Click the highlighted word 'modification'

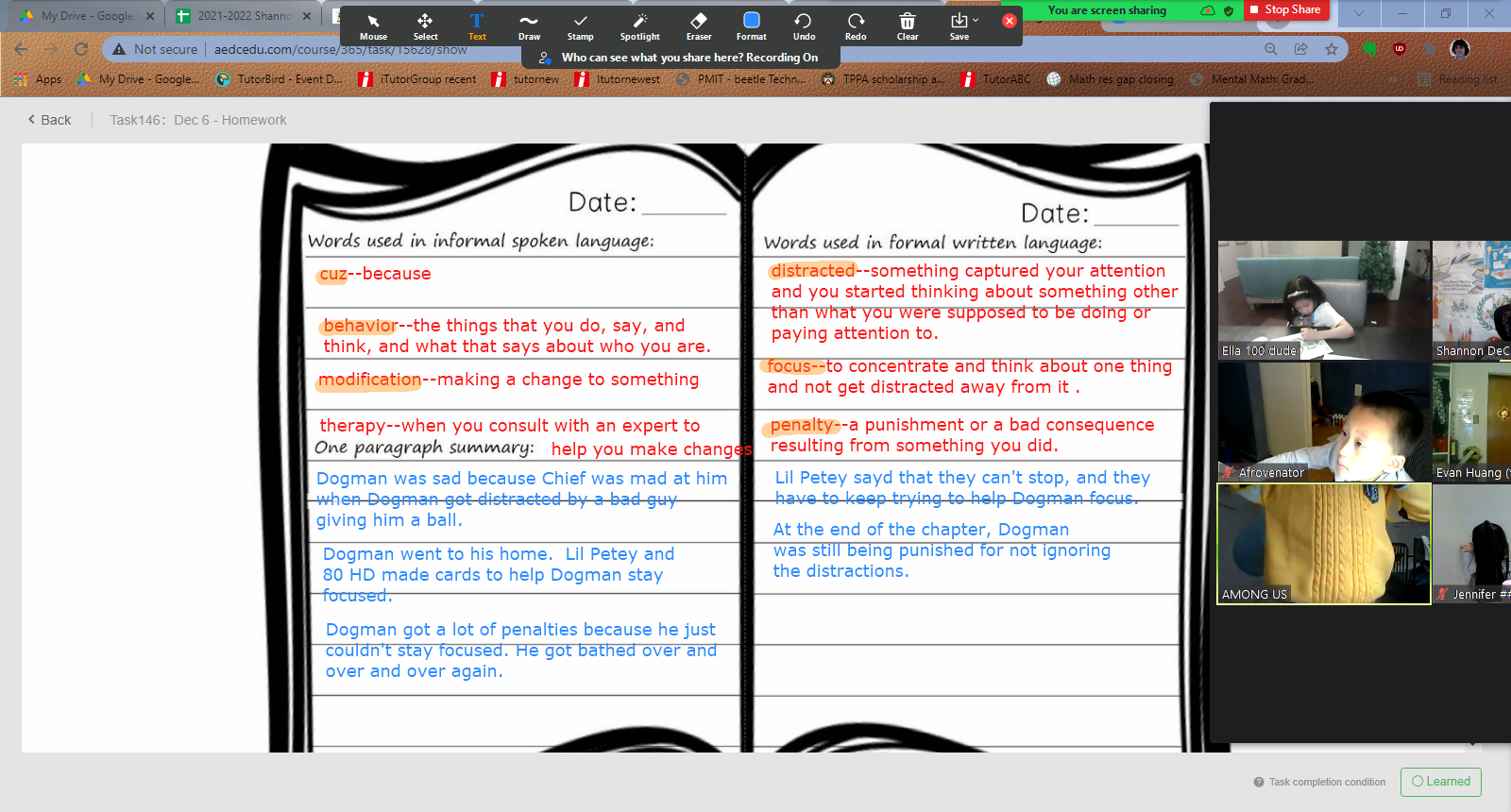(x=369, y=380)
